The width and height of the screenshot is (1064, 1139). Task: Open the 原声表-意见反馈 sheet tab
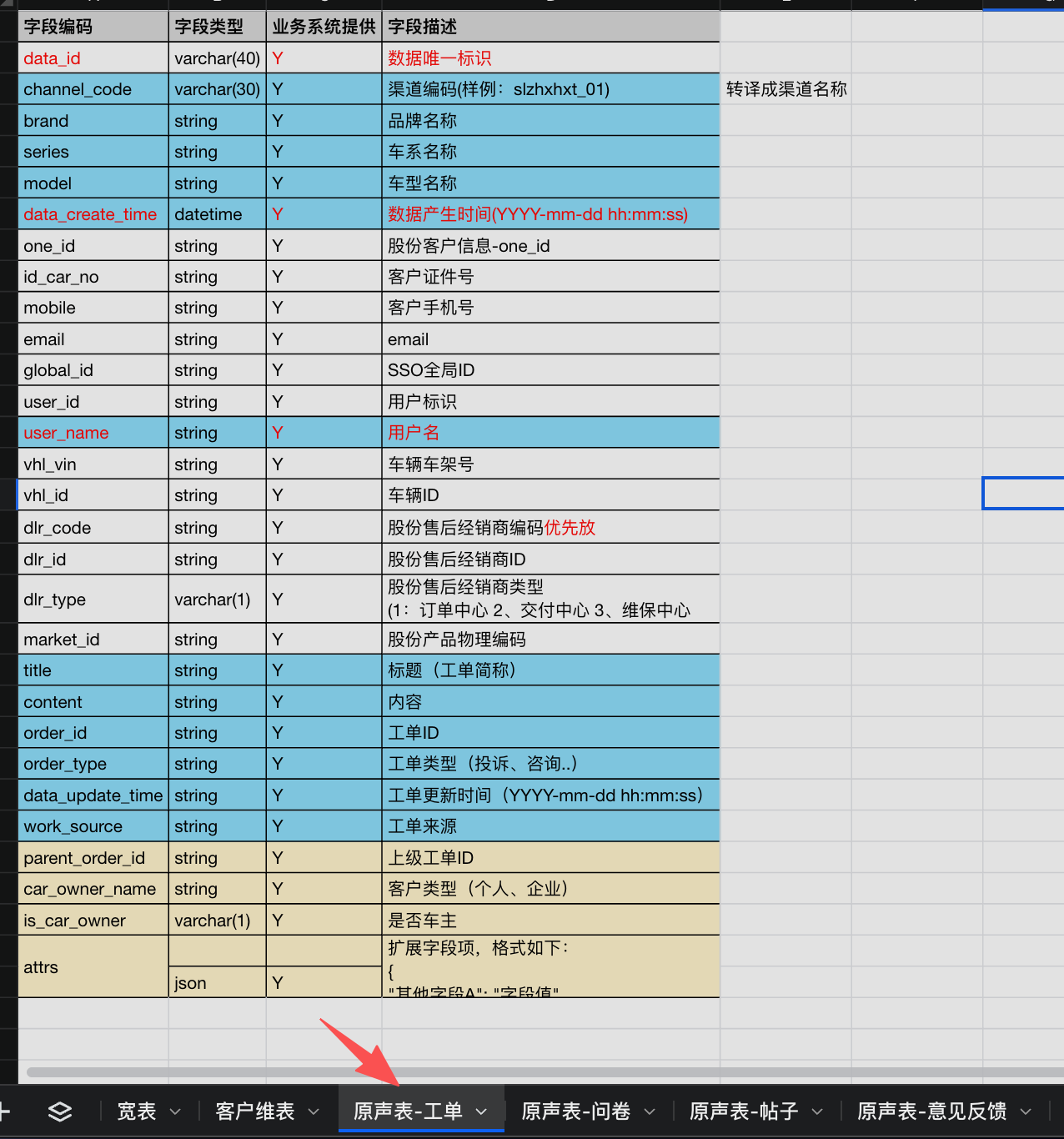pyautogui.click(x=931, y=1111)
